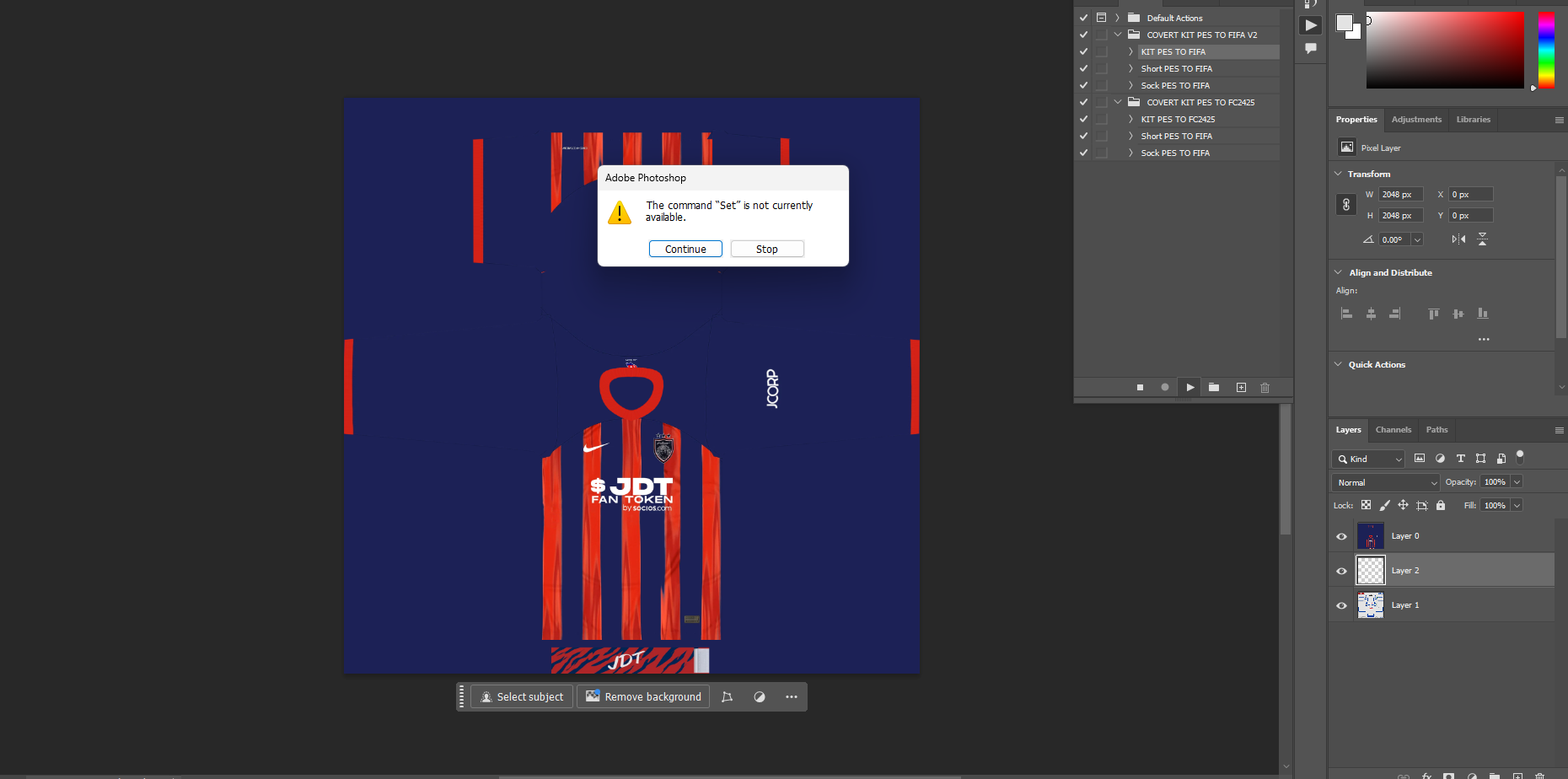The width and height of the screenshot is (1568, 779).
Task: Lock position move icon
Action: coord(1403,506)
